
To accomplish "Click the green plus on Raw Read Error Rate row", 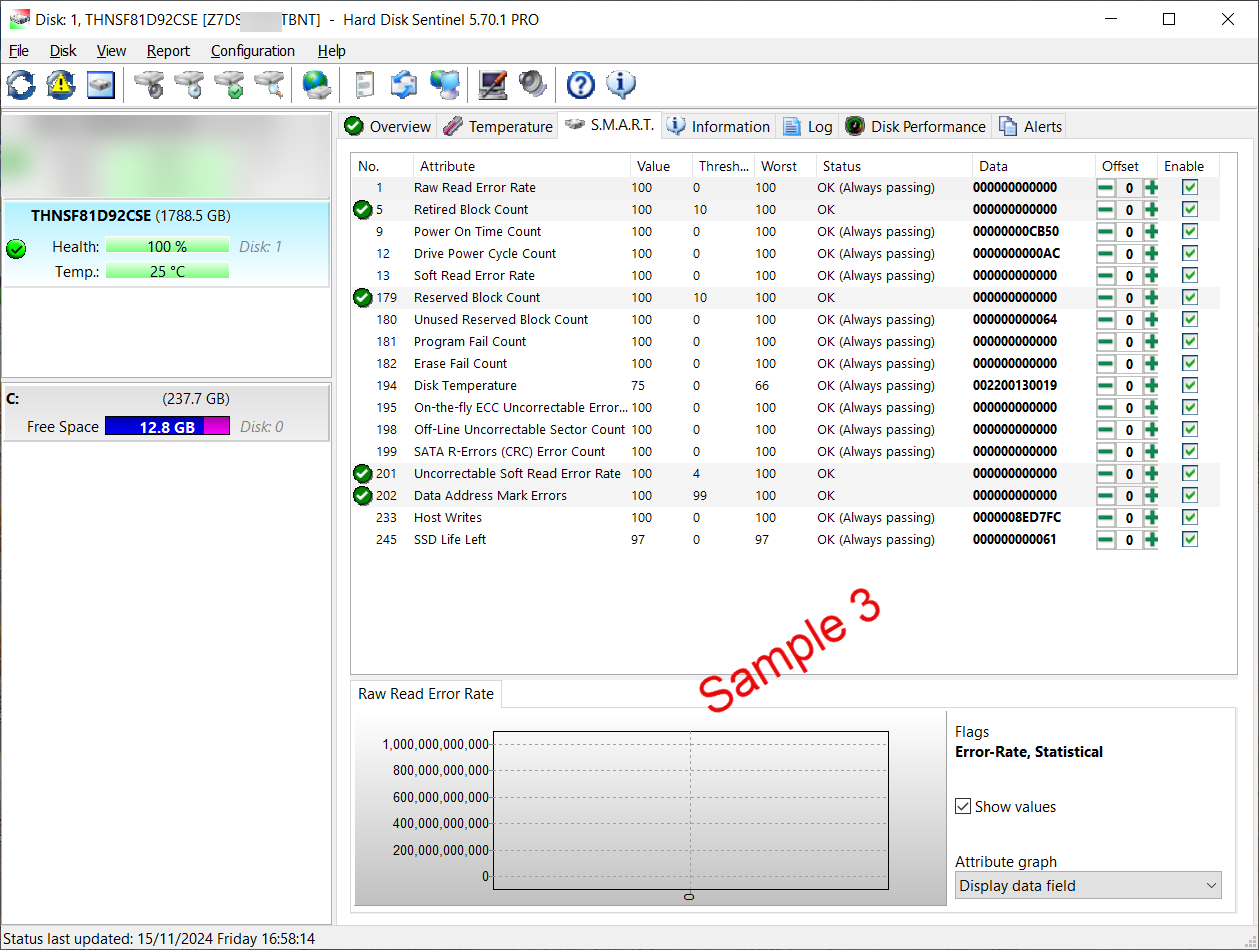I will tap(1151, 187).
